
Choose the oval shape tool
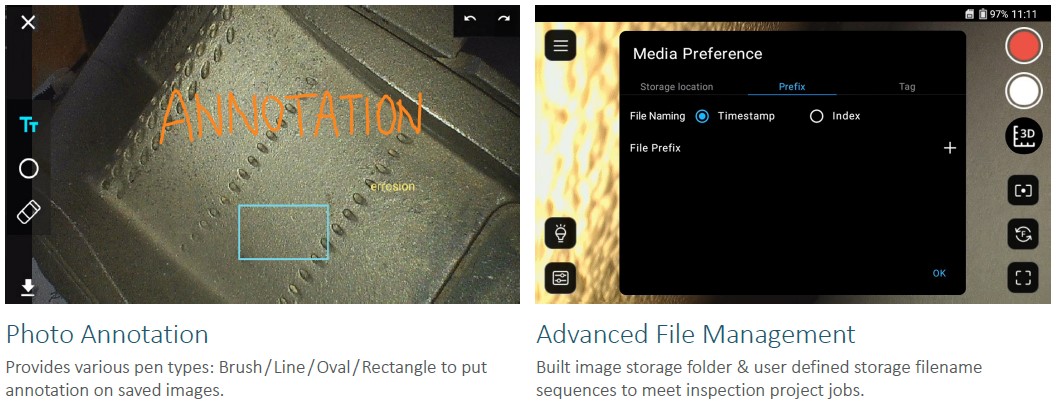tap(28, 169)
